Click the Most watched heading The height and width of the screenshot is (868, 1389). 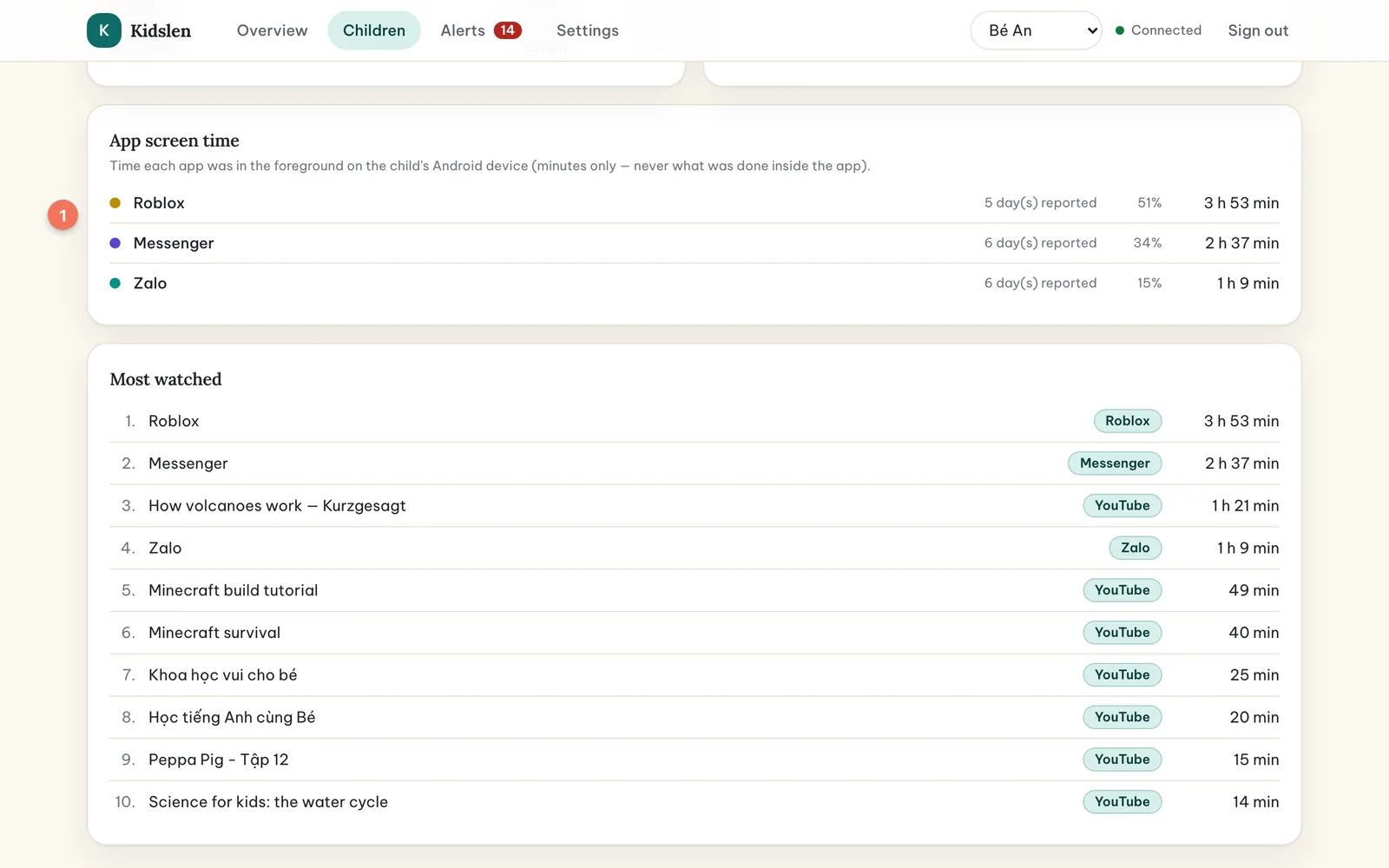pyautogui.click(x=166, y=379)
